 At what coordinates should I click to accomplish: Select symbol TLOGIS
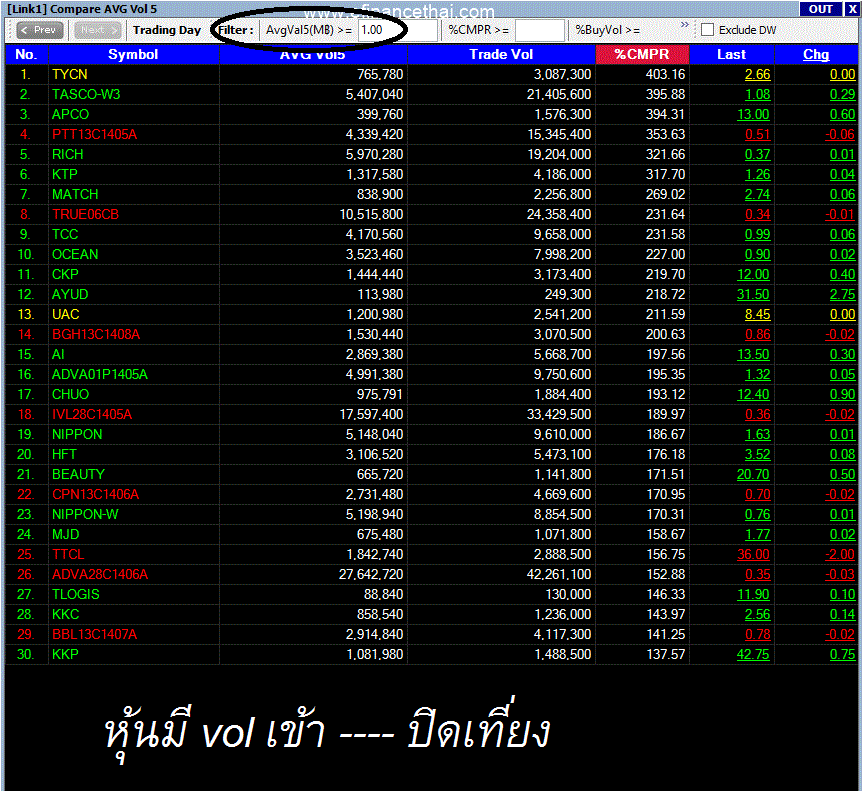75,595
